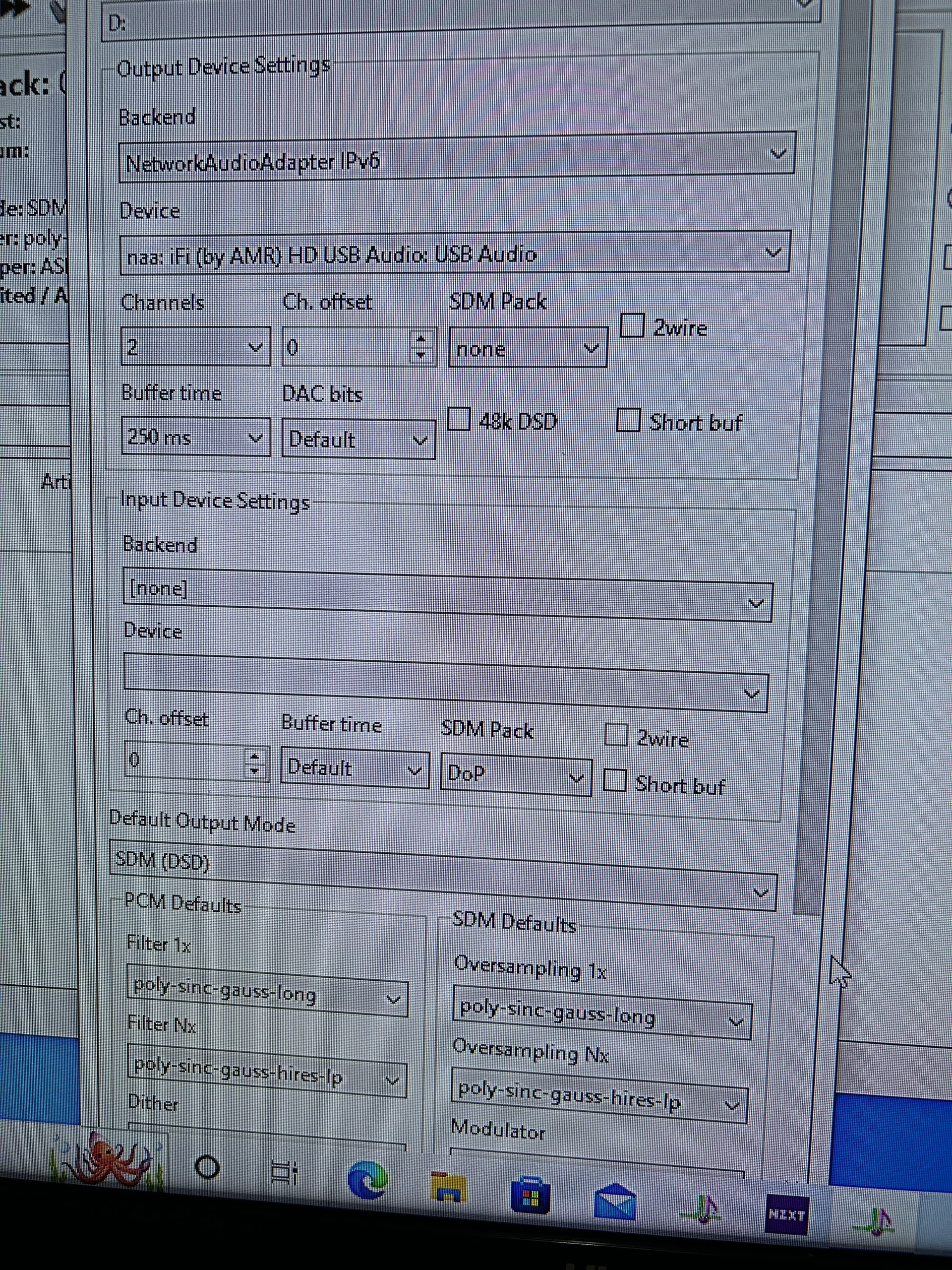Toggle the 48k DSD checkbox

pos(459,419)
